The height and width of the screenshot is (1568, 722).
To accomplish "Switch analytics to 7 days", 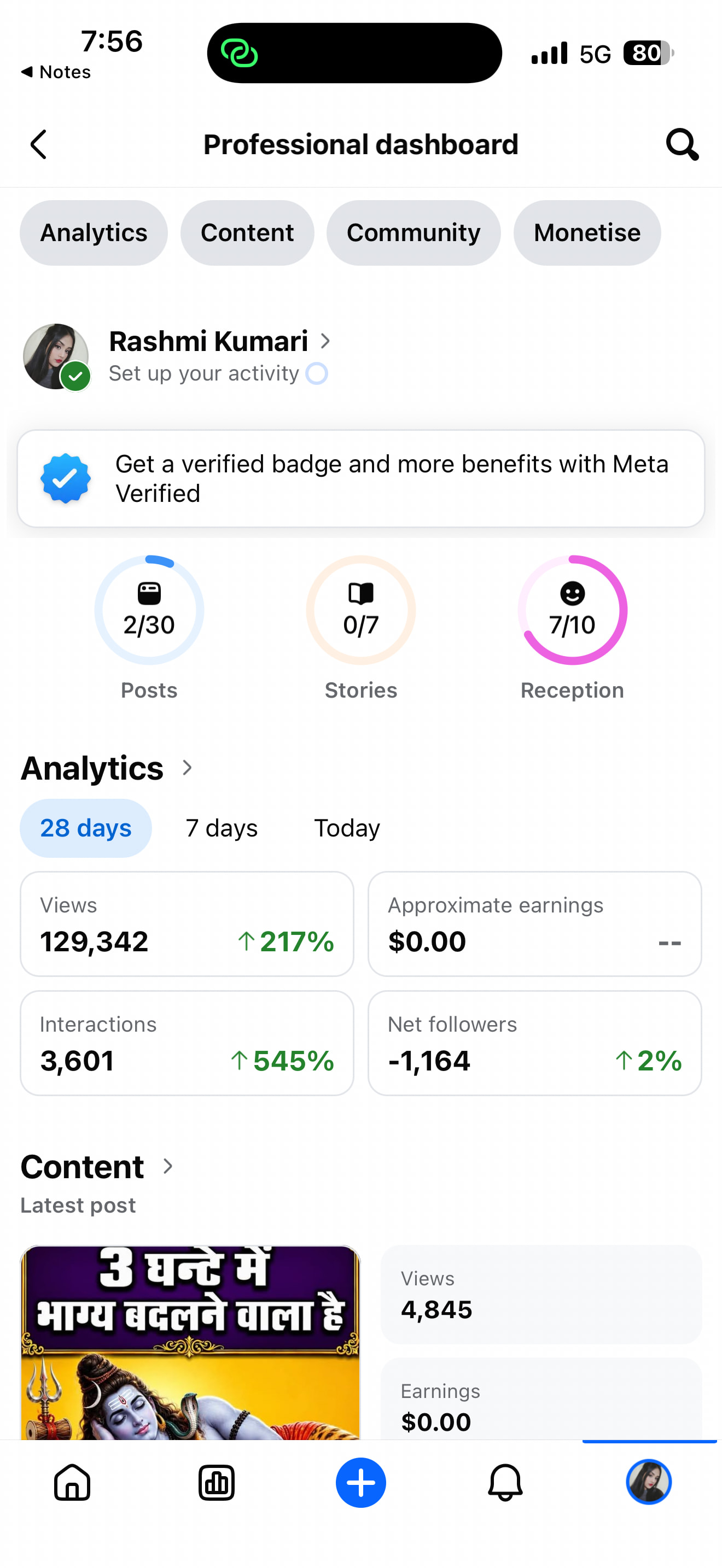I will tap(222, 828).
